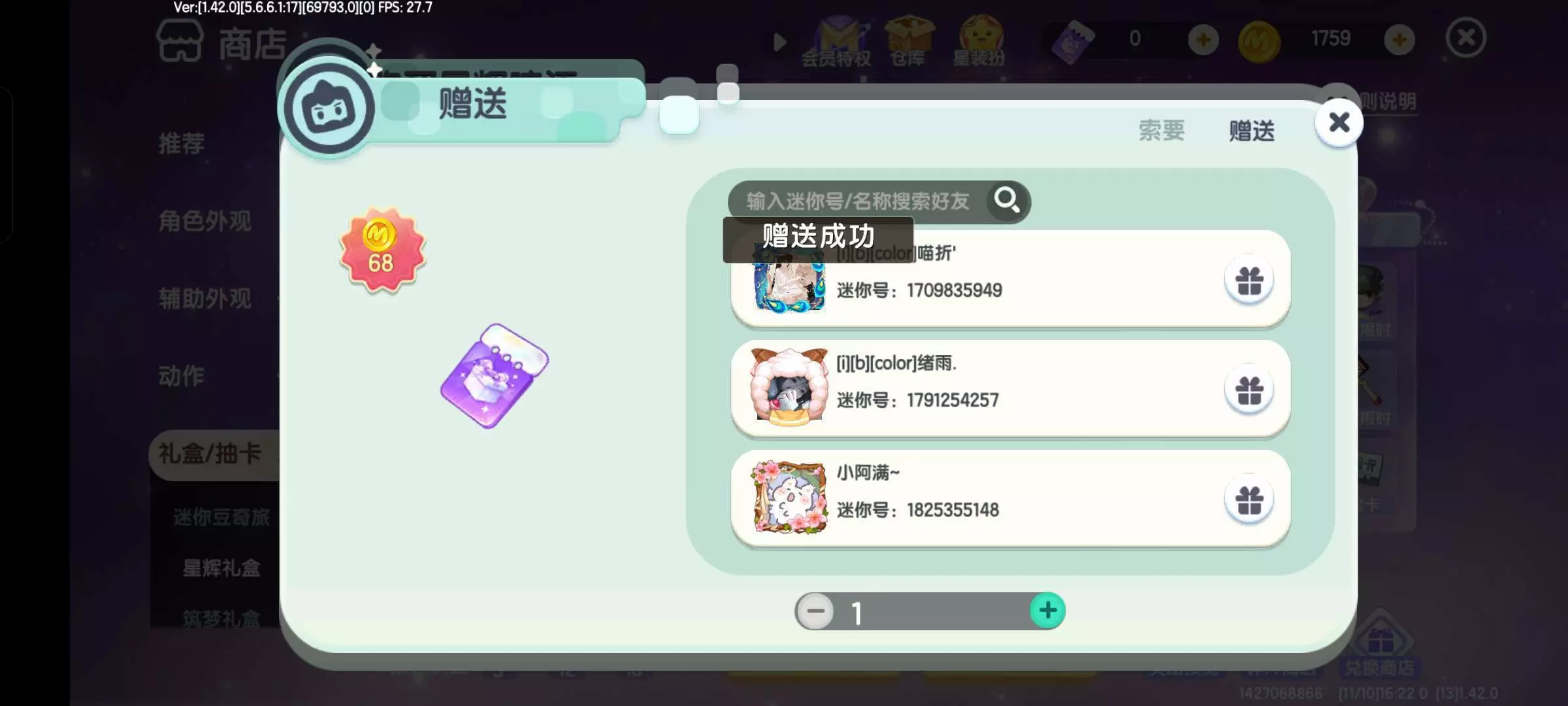The image size is (1568, 706).
Task: Switch to the 赠送 tab
Action: tap(1251, 131)
